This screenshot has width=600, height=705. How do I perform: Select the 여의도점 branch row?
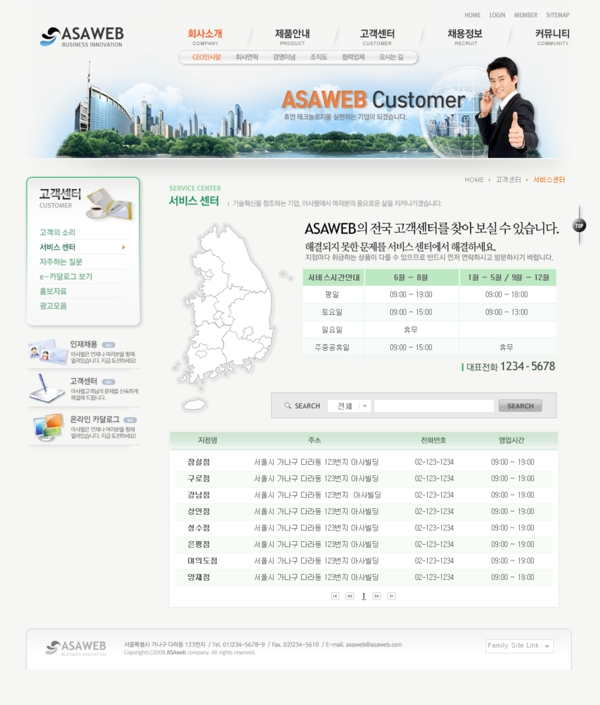pos(363,561)
